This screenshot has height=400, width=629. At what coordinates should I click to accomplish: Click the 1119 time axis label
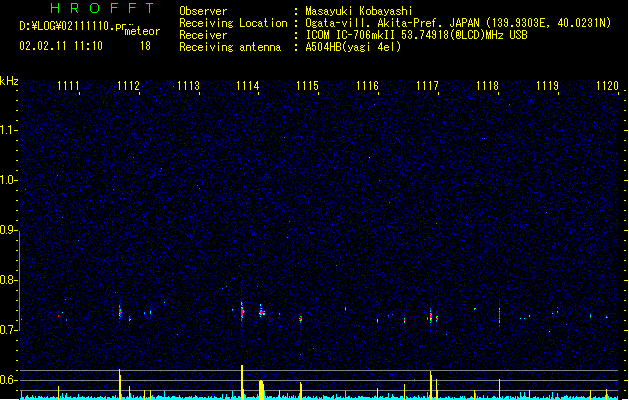coord(548,86)
